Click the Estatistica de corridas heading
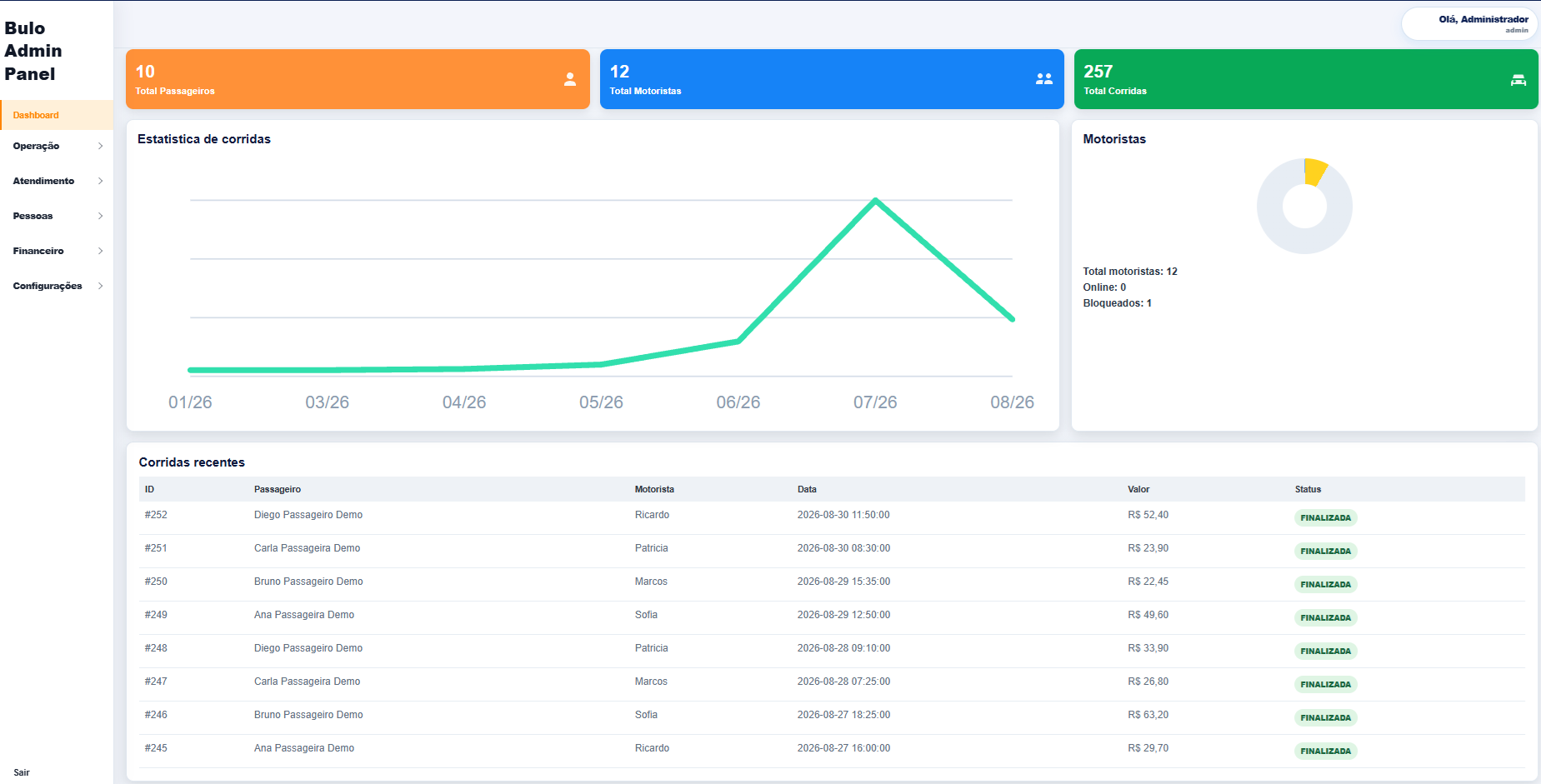 point(204,139)
